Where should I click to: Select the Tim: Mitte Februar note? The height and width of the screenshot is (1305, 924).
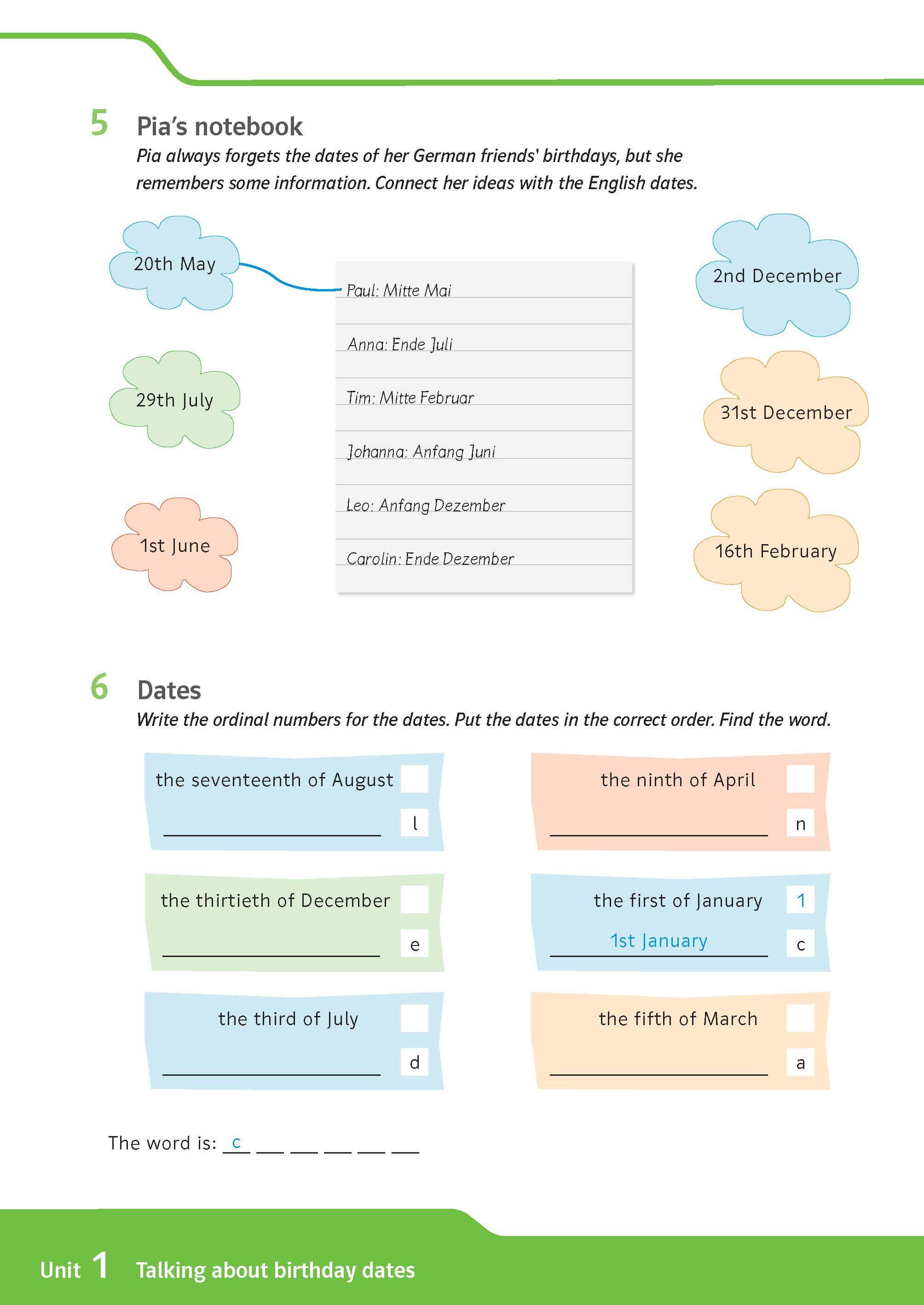click(410, 397)
